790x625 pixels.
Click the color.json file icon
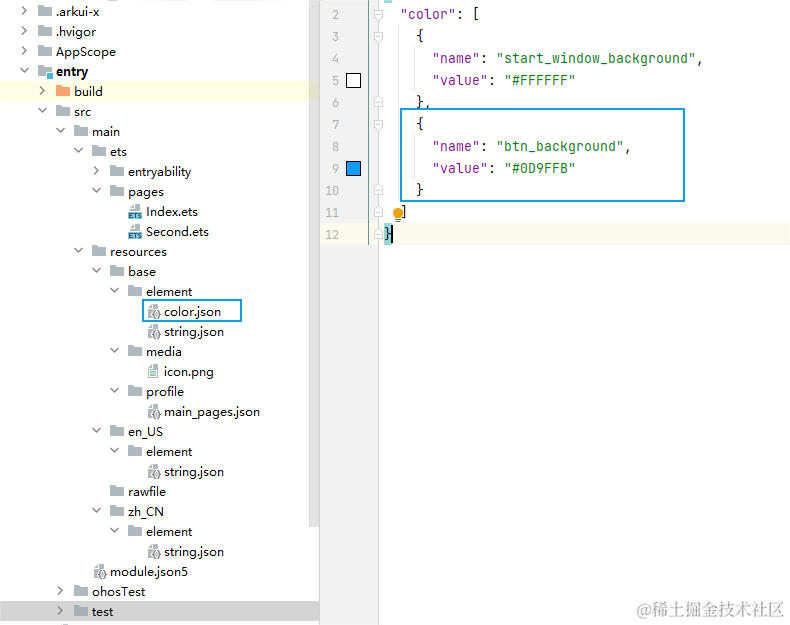[x=154, y=312]
